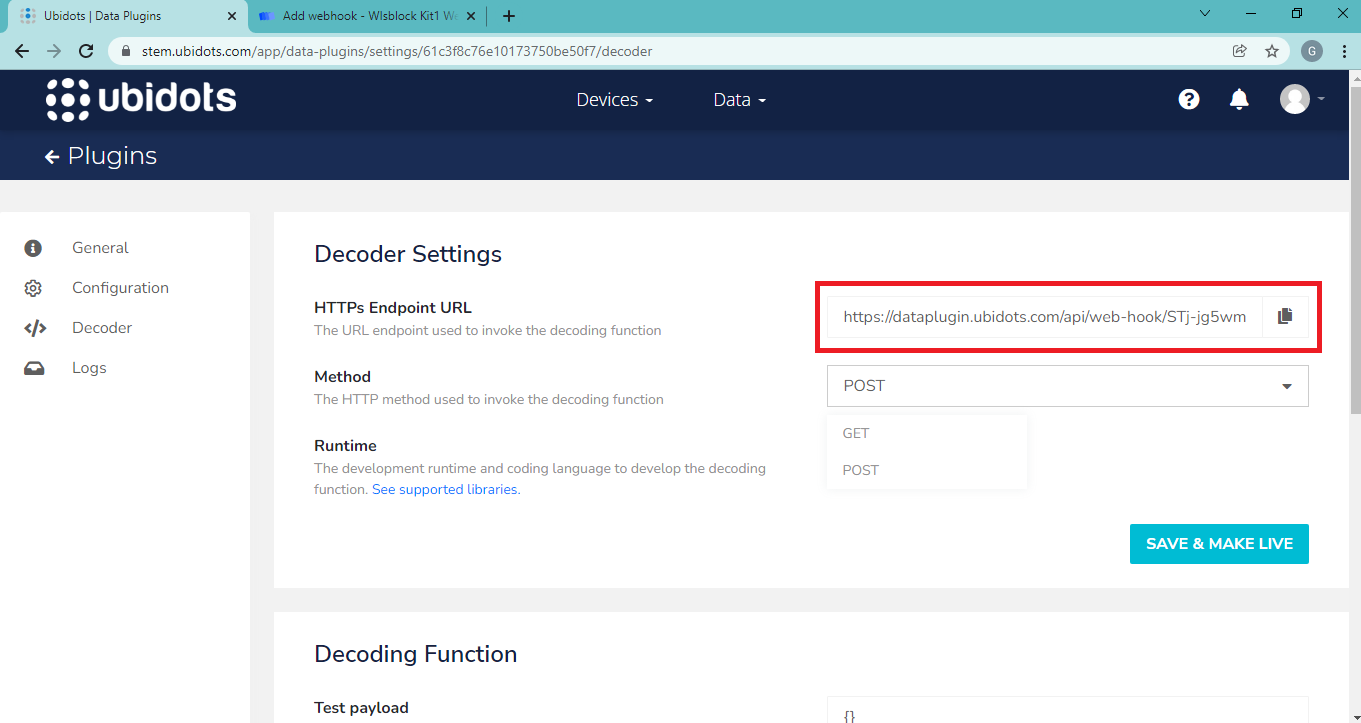1361x723 pixels.
Task: Click the HTTPs Endpoint URL text field
Action: 1044,317
